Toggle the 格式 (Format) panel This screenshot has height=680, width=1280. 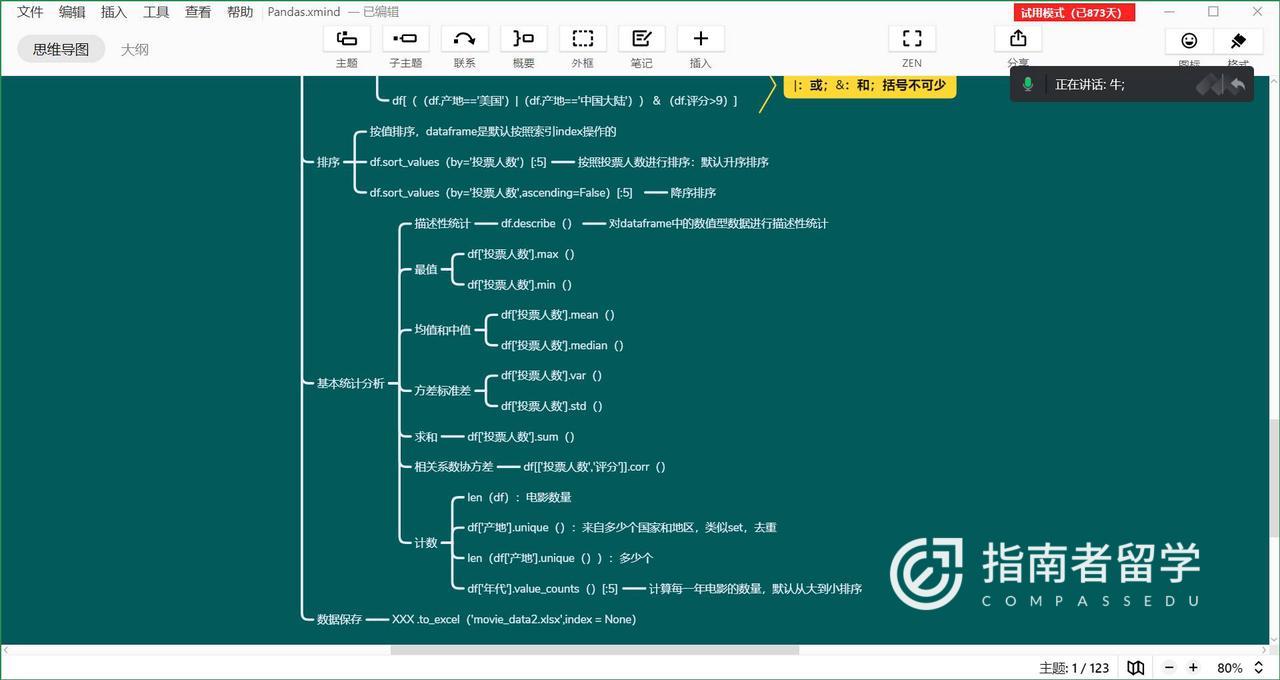1238,41
